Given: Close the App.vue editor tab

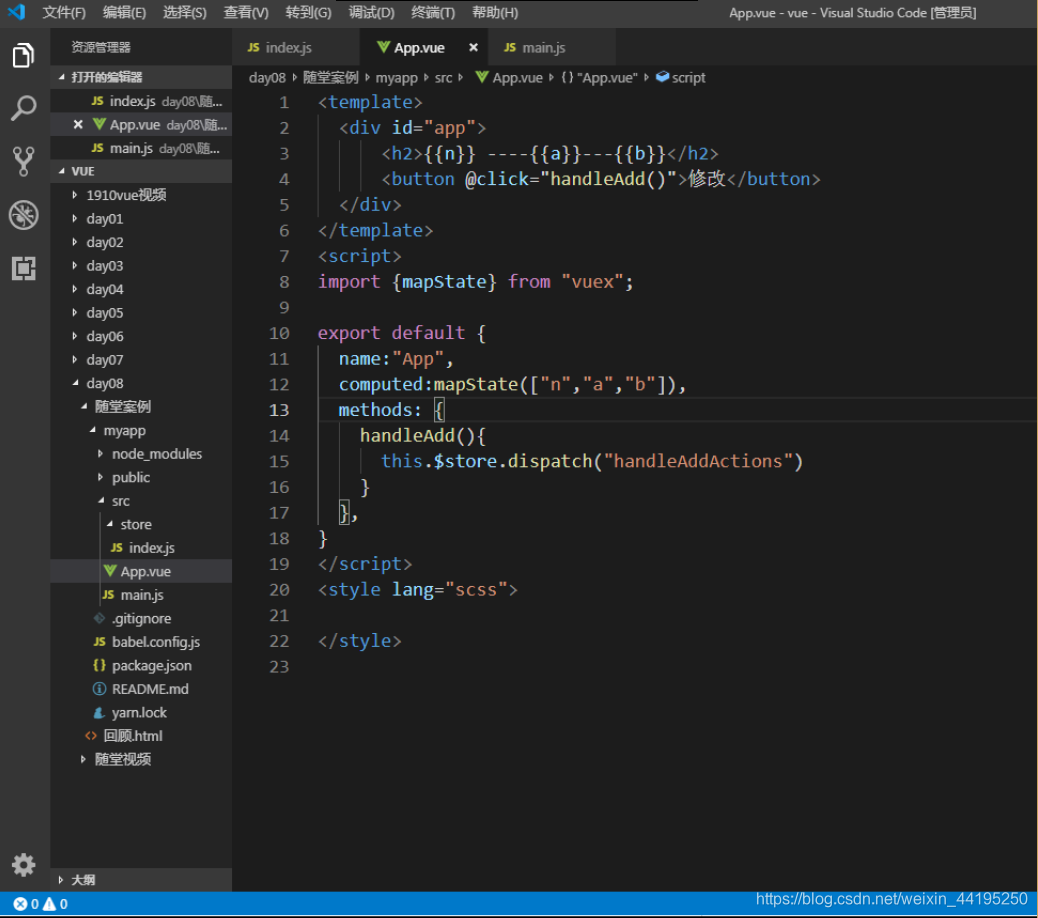Looking at the screenshot, I should coord(473,48).
